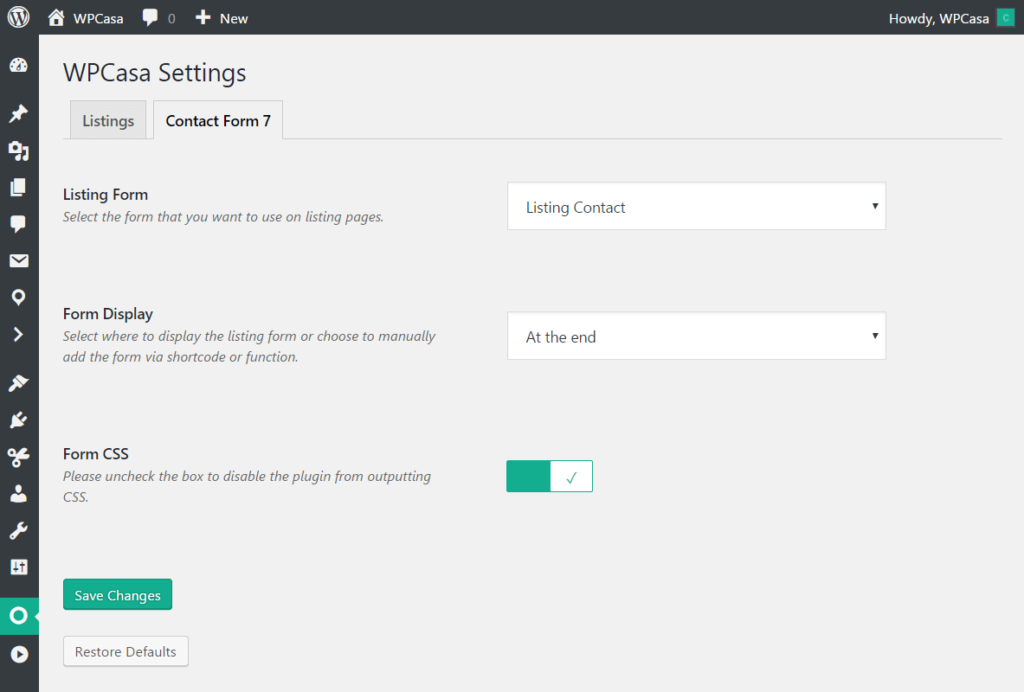Open the Listing Form dropdown
This screenshot has width=1024, height=692.
coord(696,206)
